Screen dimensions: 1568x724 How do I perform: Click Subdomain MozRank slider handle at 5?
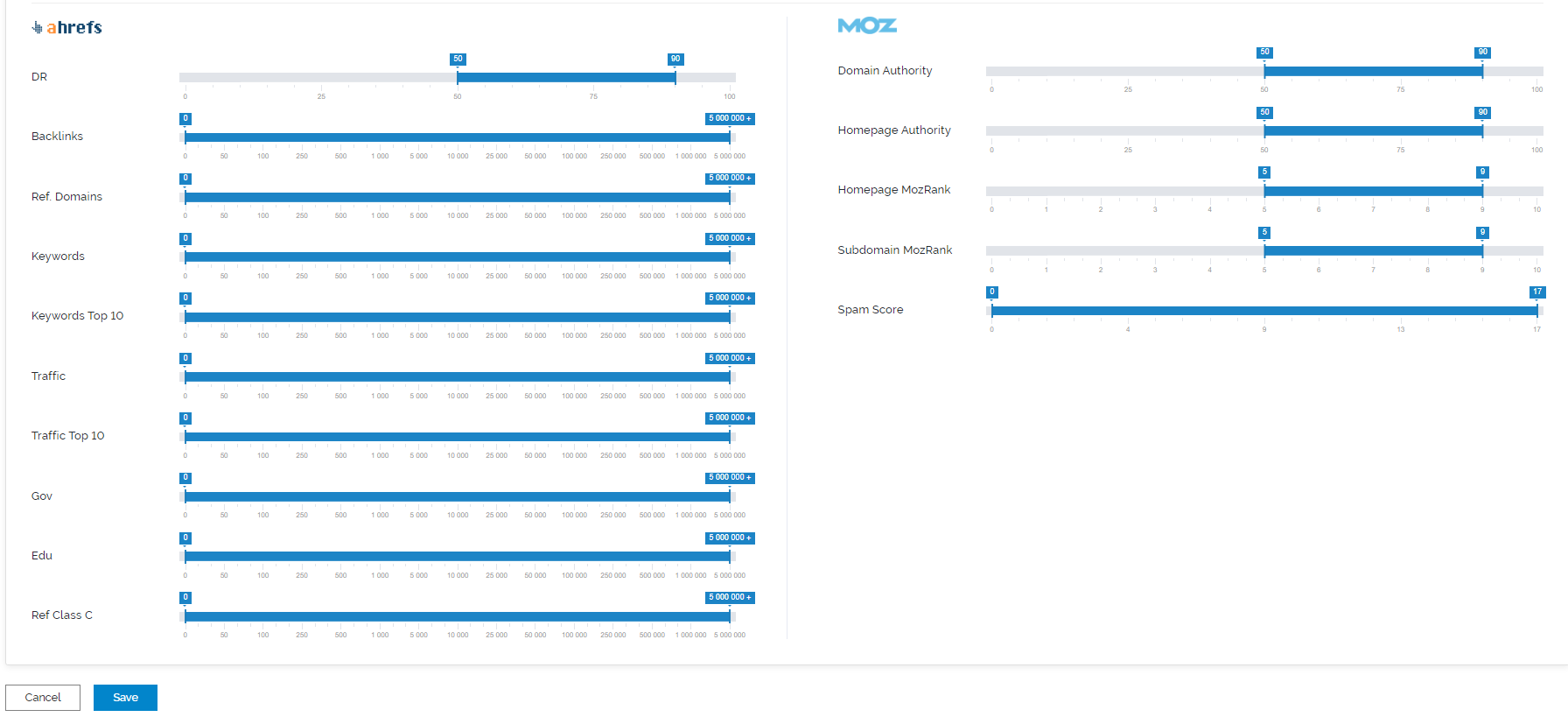pyautogui.click(x=1264, y=250)
